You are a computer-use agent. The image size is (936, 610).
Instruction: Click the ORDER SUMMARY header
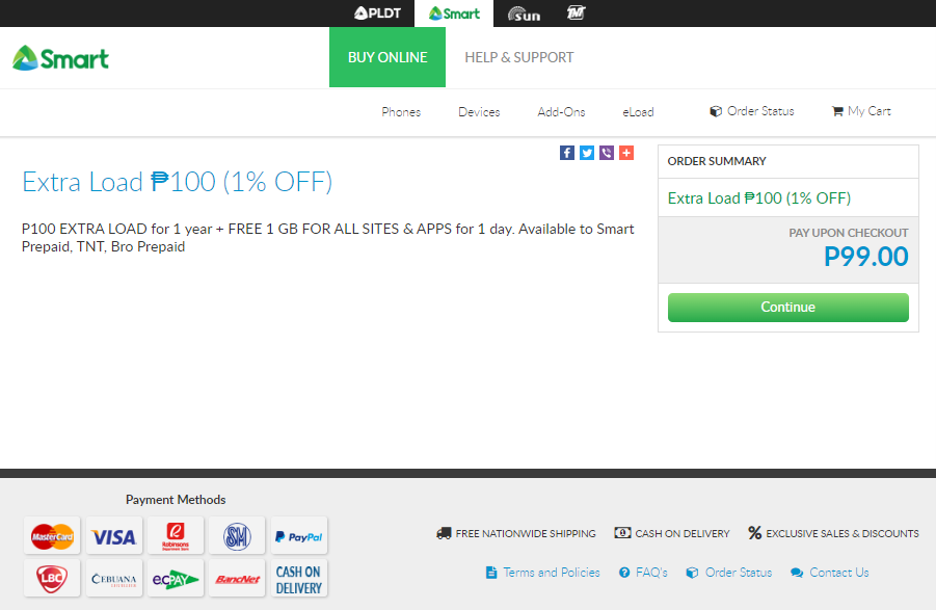[x=716, y=161]
